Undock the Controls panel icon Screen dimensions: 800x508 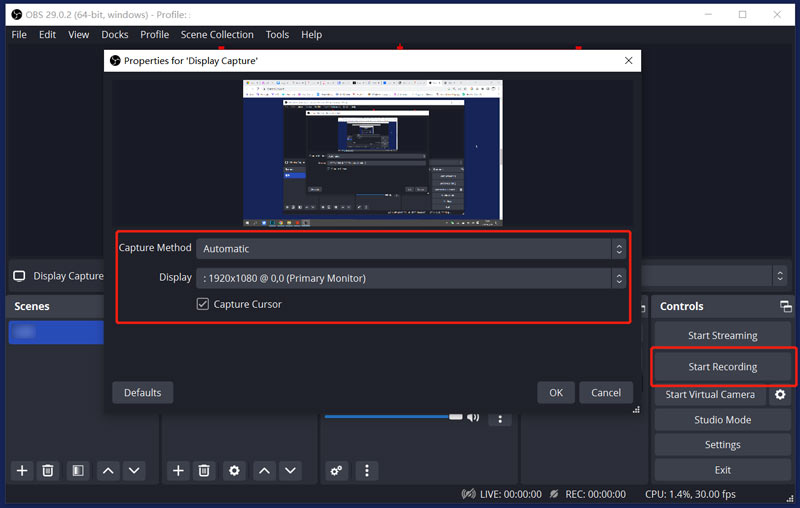[786, 306]
